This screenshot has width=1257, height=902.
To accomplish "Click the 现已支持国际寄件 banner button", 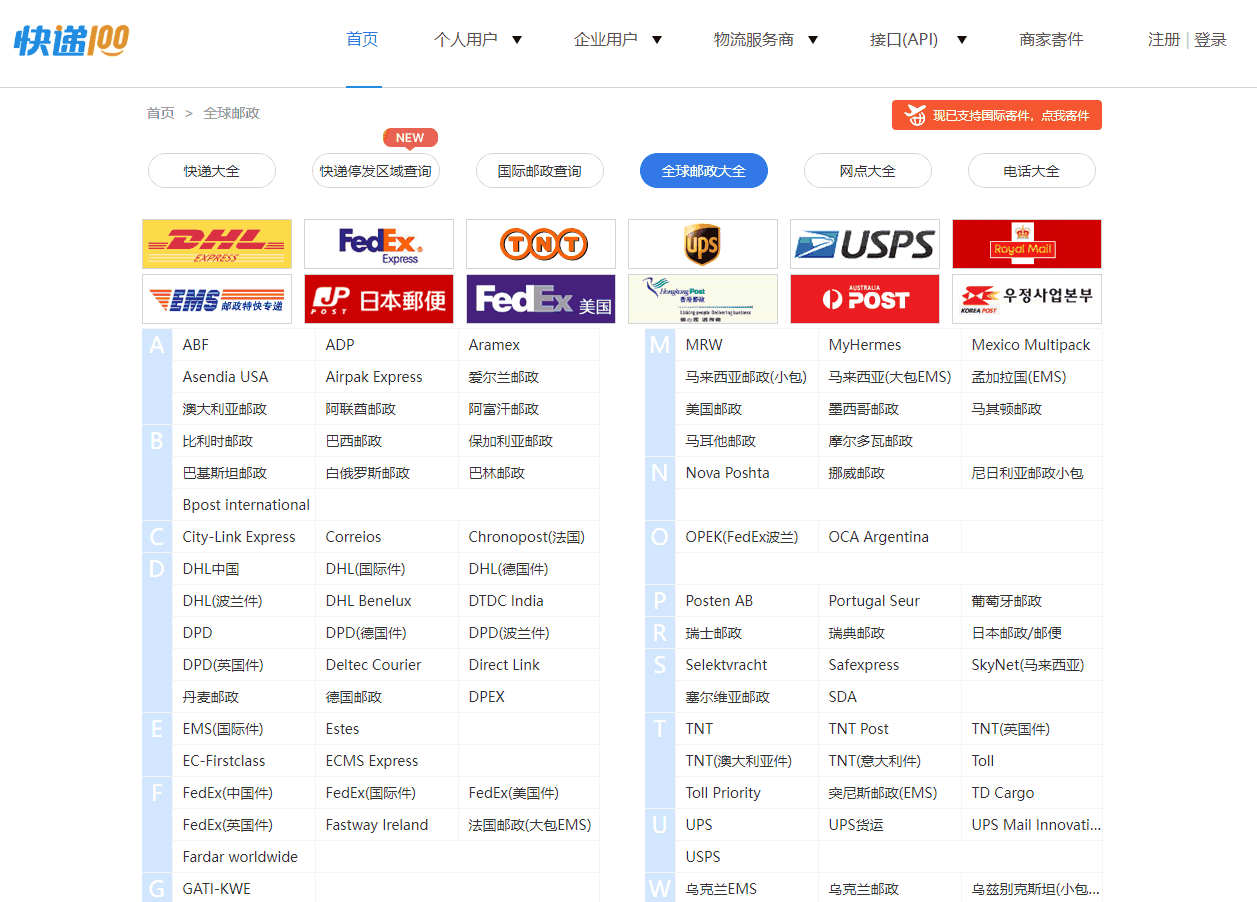I will pyautogui.click(x=996, y=114).
